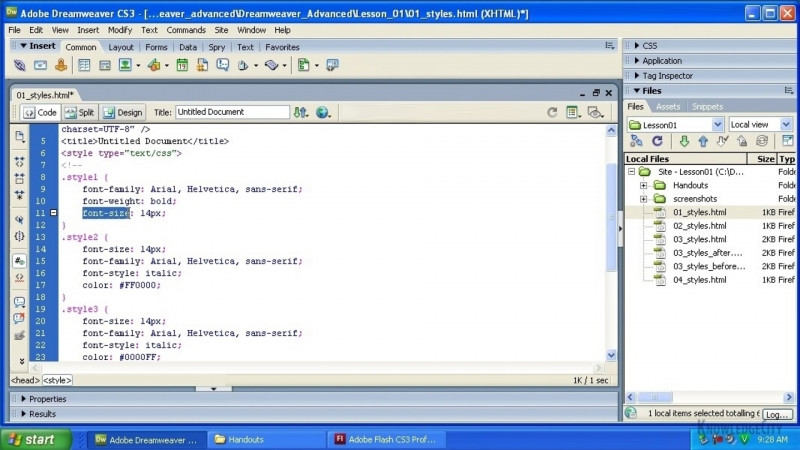
Task: Toggle Highlight Invalid Code
Action: pos(19,278)
